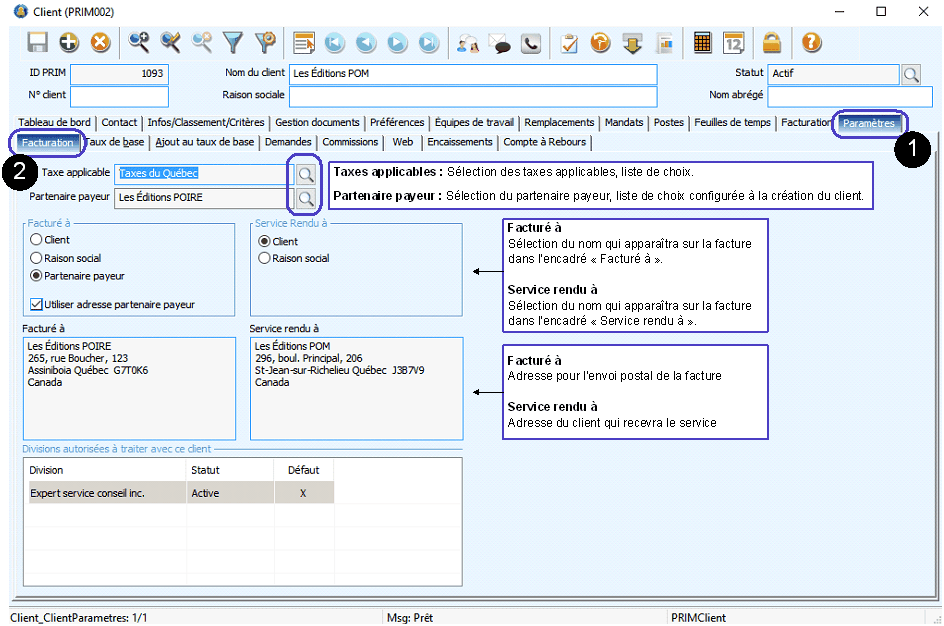Click the orange X Delete record icon
944x626 pixels.
click(x=100, y=42)
